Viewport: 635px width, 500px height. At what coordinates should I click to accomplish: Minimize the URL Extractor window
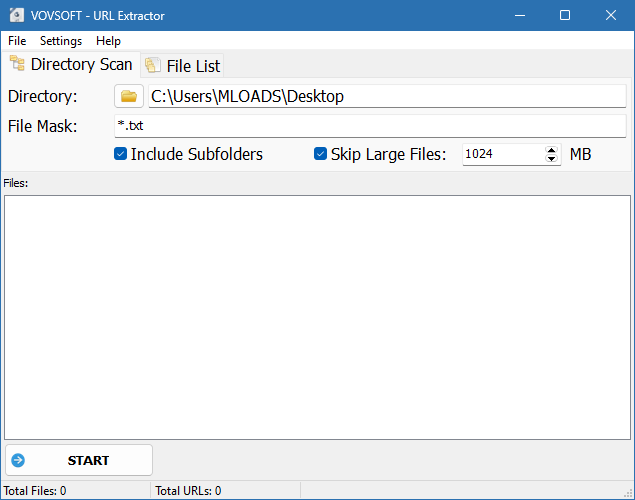[x=520, y=15]
